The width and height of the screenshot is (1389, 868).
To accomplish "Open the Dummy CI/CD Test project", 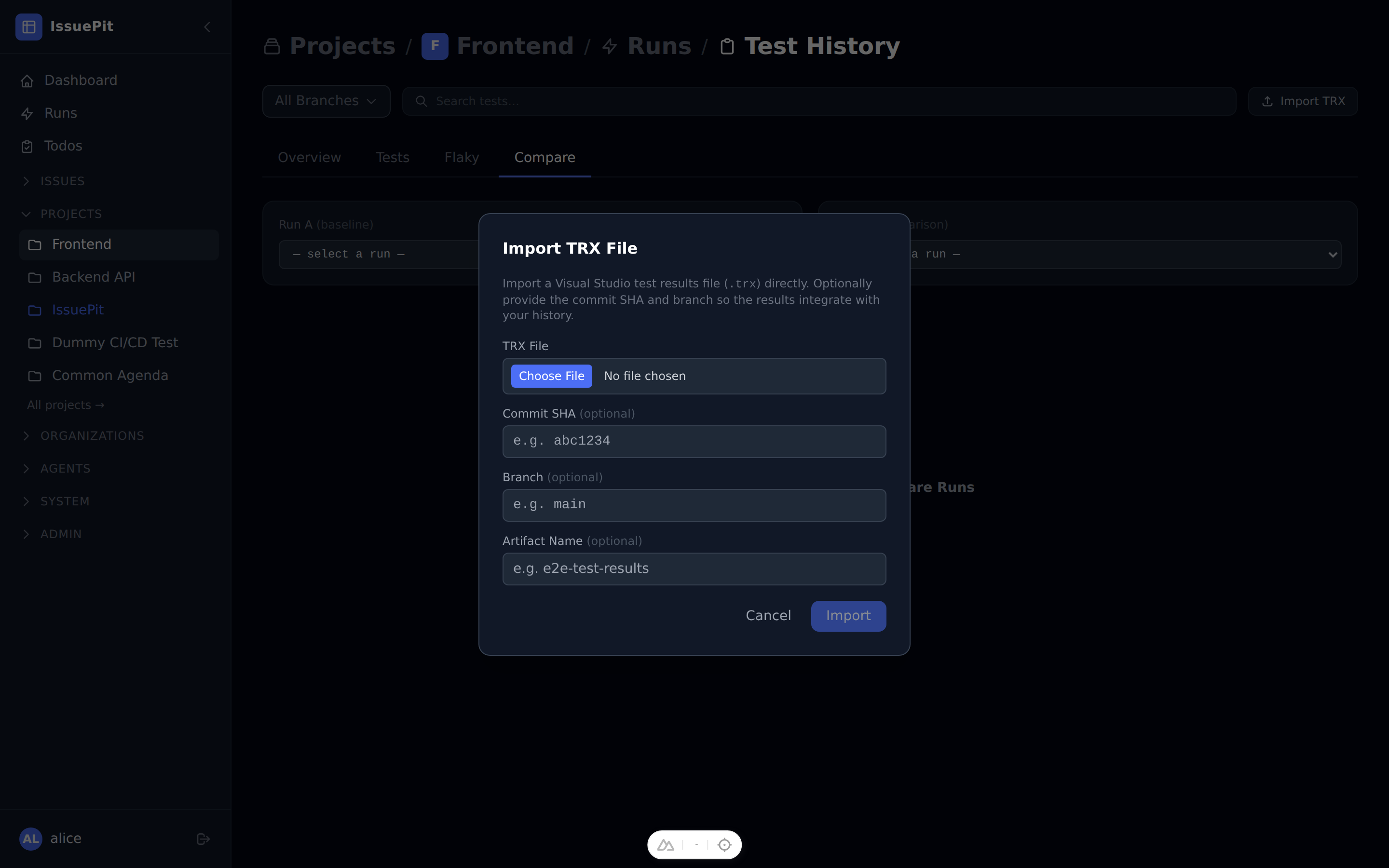I will 115,342.
